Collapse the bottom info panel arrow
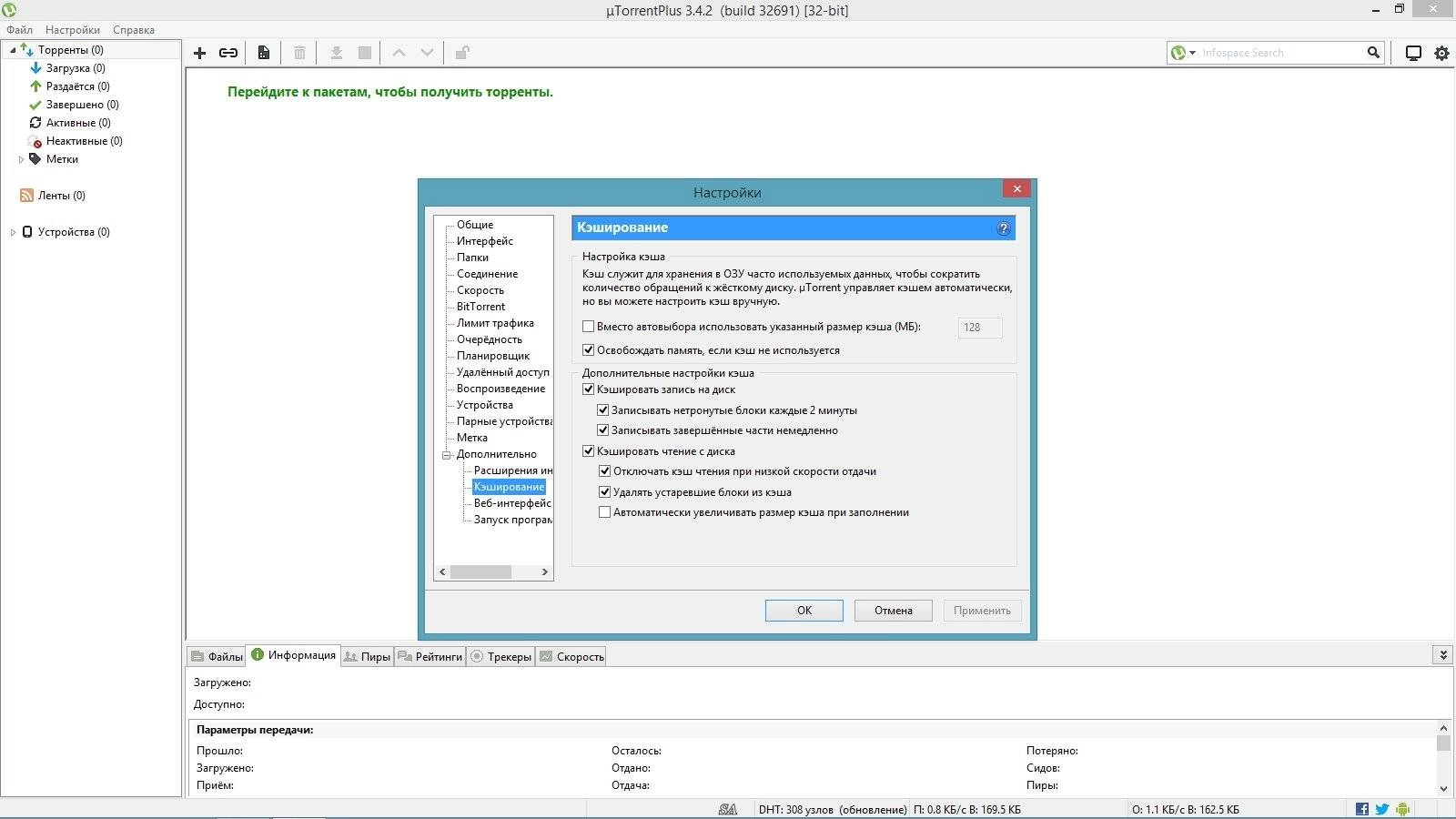 [x=1442, y=655]
